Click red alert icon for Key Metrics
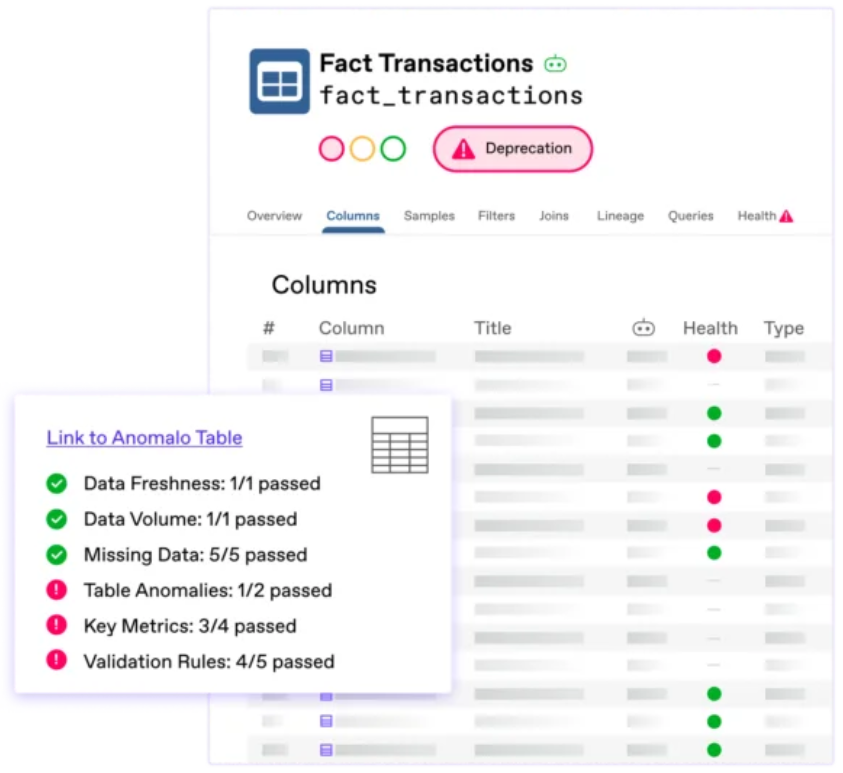The image size is (843, 773). pyautogui.click(x=56, y=625)
